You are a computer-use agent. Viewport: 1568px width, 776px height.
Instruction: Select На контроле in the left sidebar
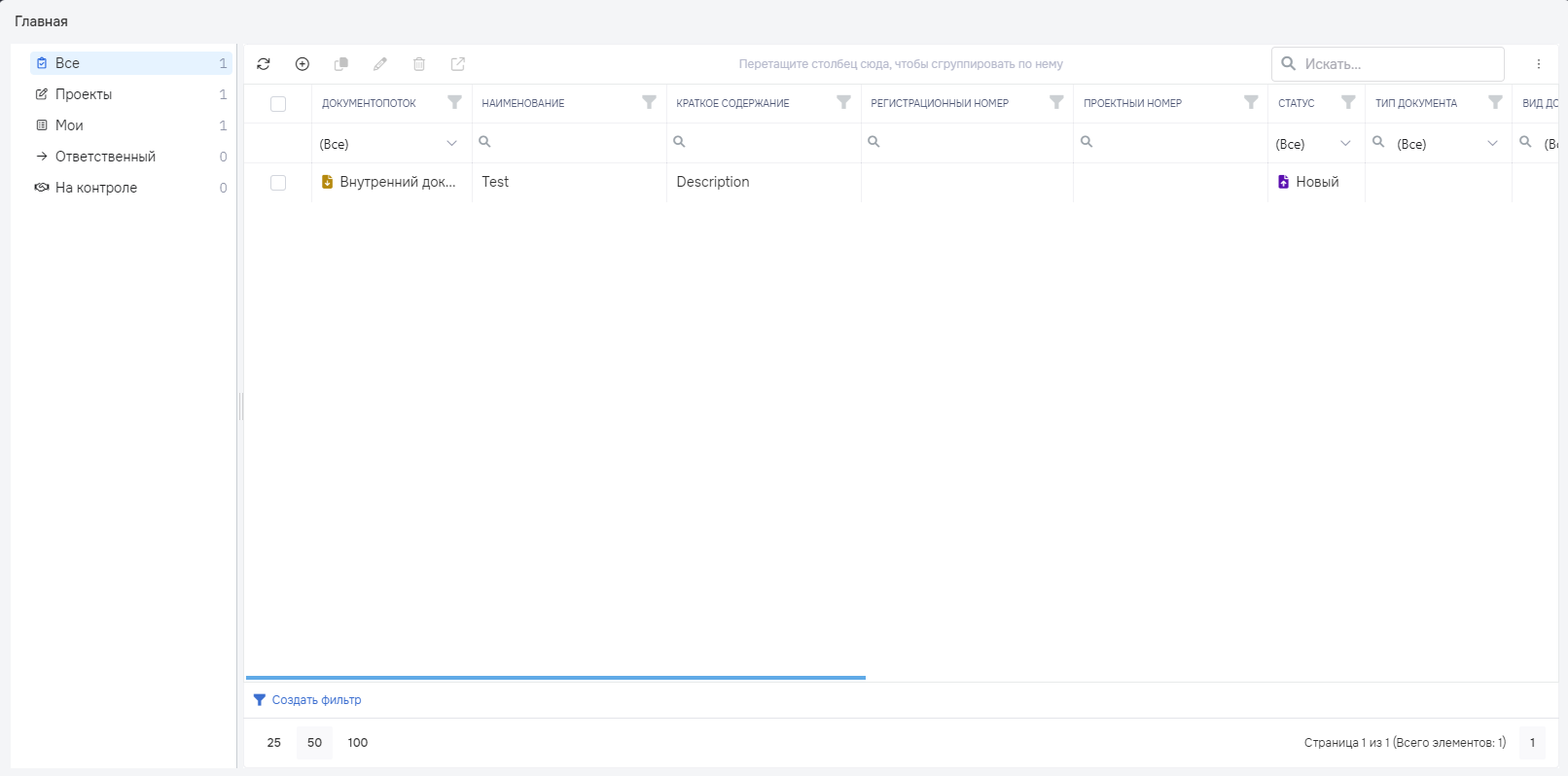(131, 188)
